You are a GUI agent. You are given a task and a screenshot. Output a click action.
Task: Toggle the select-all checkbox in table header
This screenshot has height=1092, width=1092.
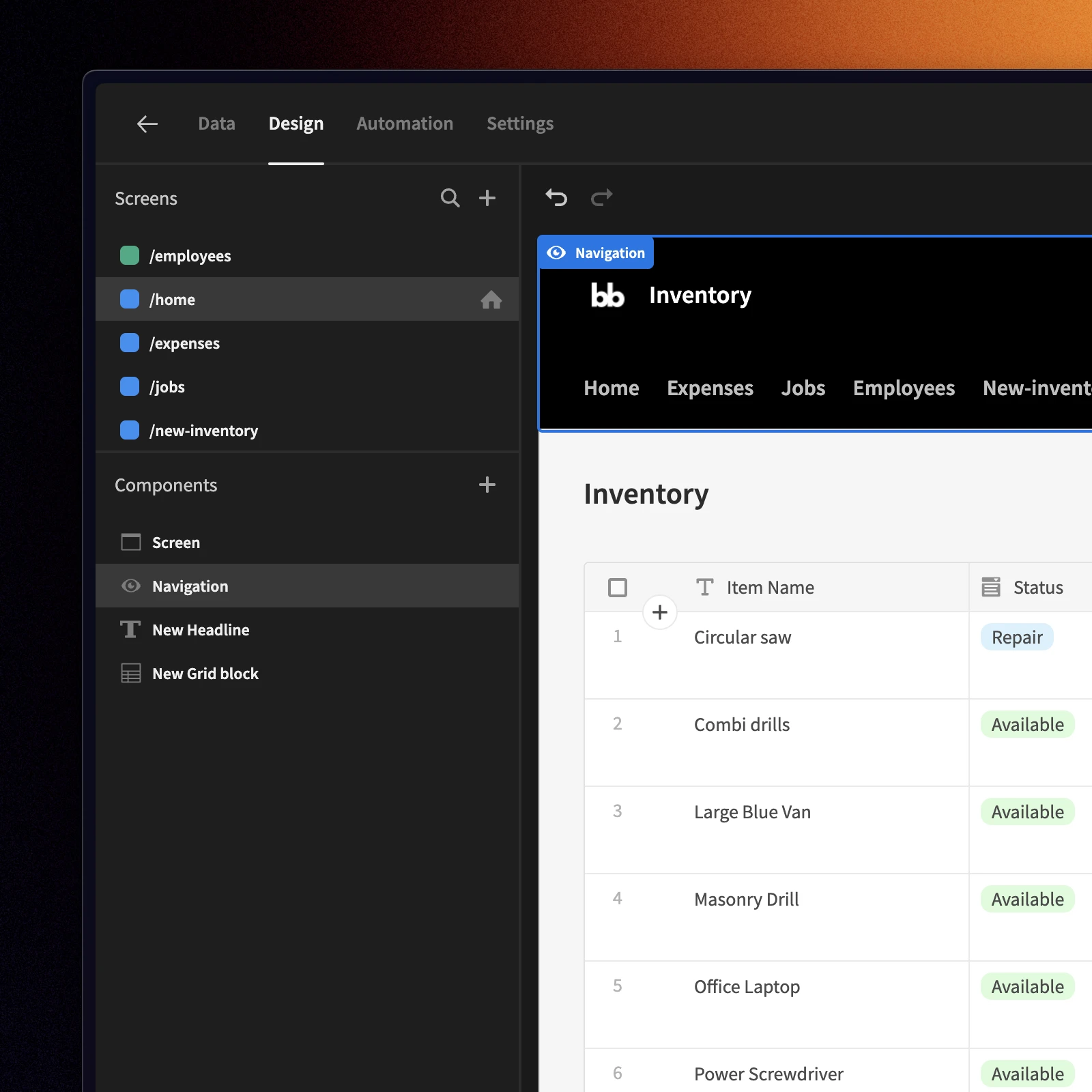[x=618, y=588]
